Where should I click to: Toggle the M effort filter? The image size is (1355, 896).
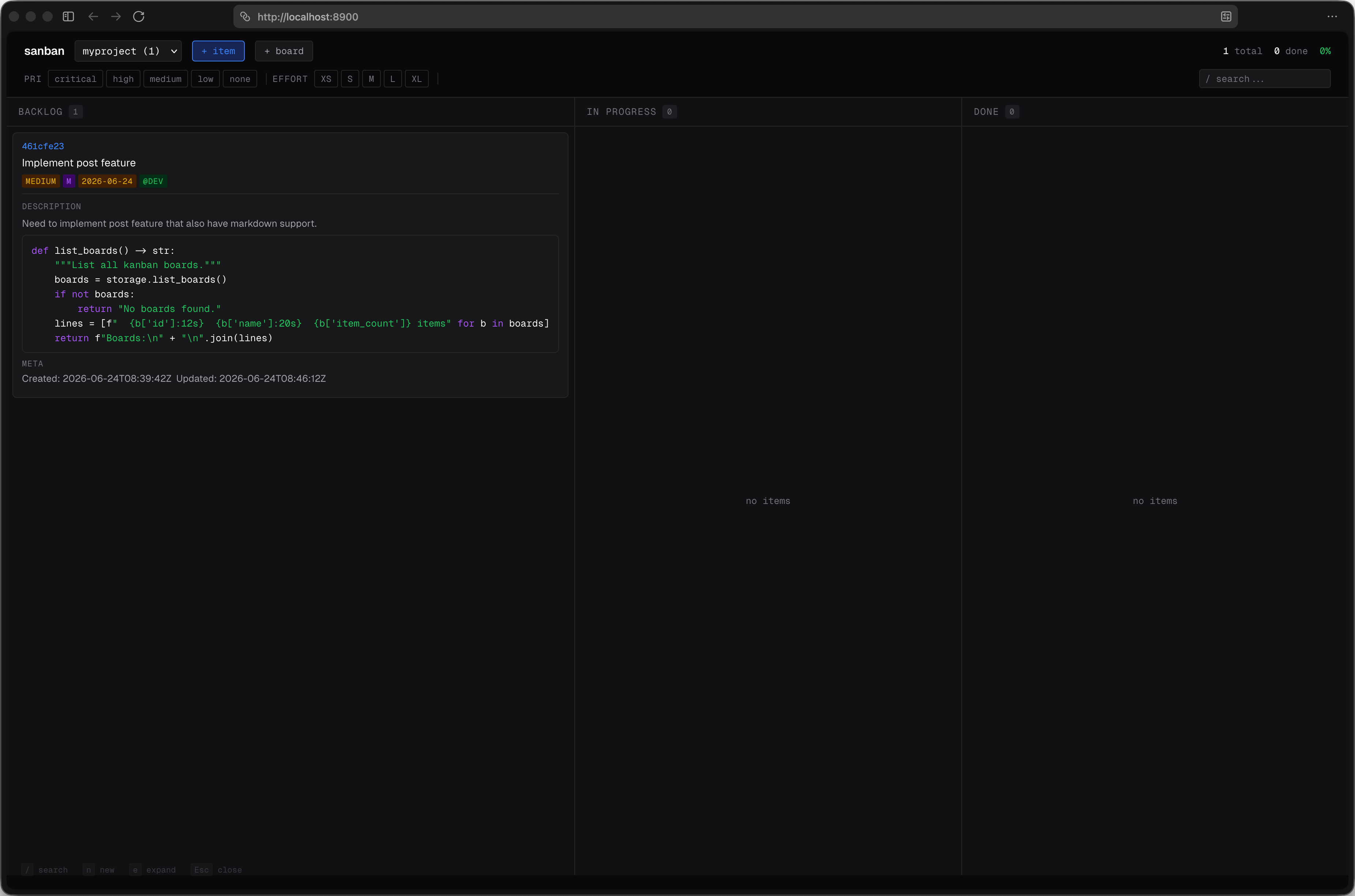371,79
